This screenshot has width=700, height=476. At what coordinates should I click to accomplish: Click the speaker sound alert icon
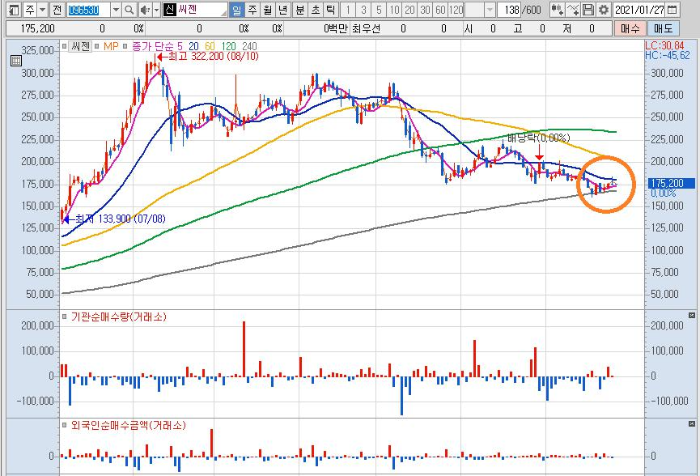(145, 9)
